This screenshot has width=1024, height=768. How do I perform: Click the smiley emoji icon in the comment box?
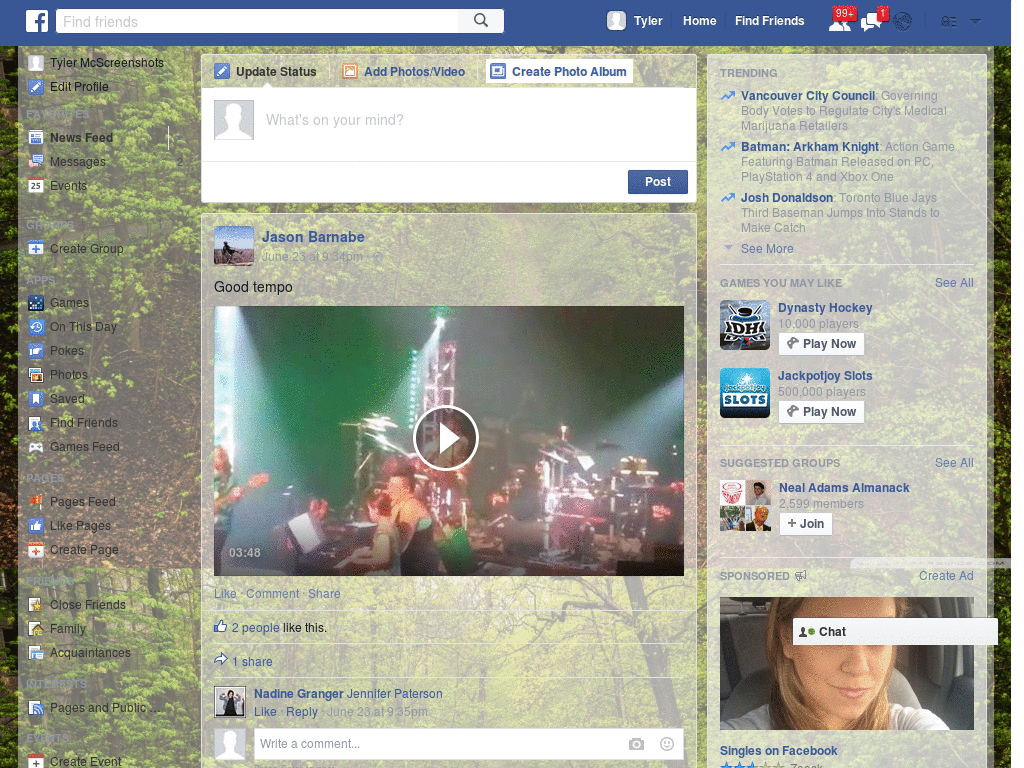point(666,744)
